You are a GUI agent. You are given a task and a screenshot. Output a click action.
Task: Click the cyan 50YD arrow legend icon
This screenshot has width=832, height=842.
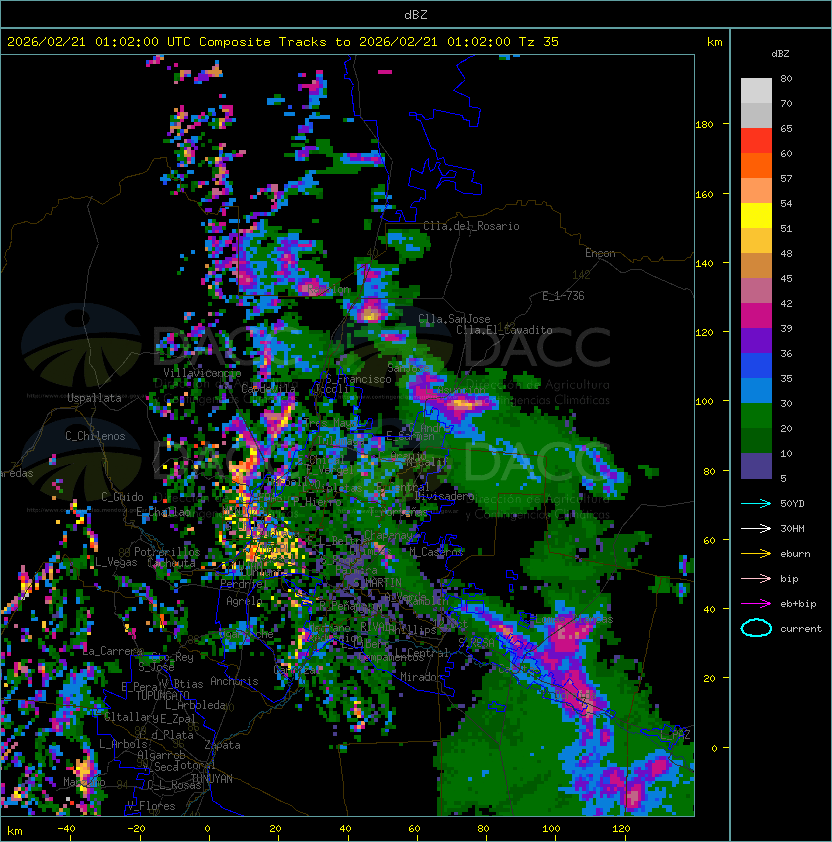pos(756,504)
